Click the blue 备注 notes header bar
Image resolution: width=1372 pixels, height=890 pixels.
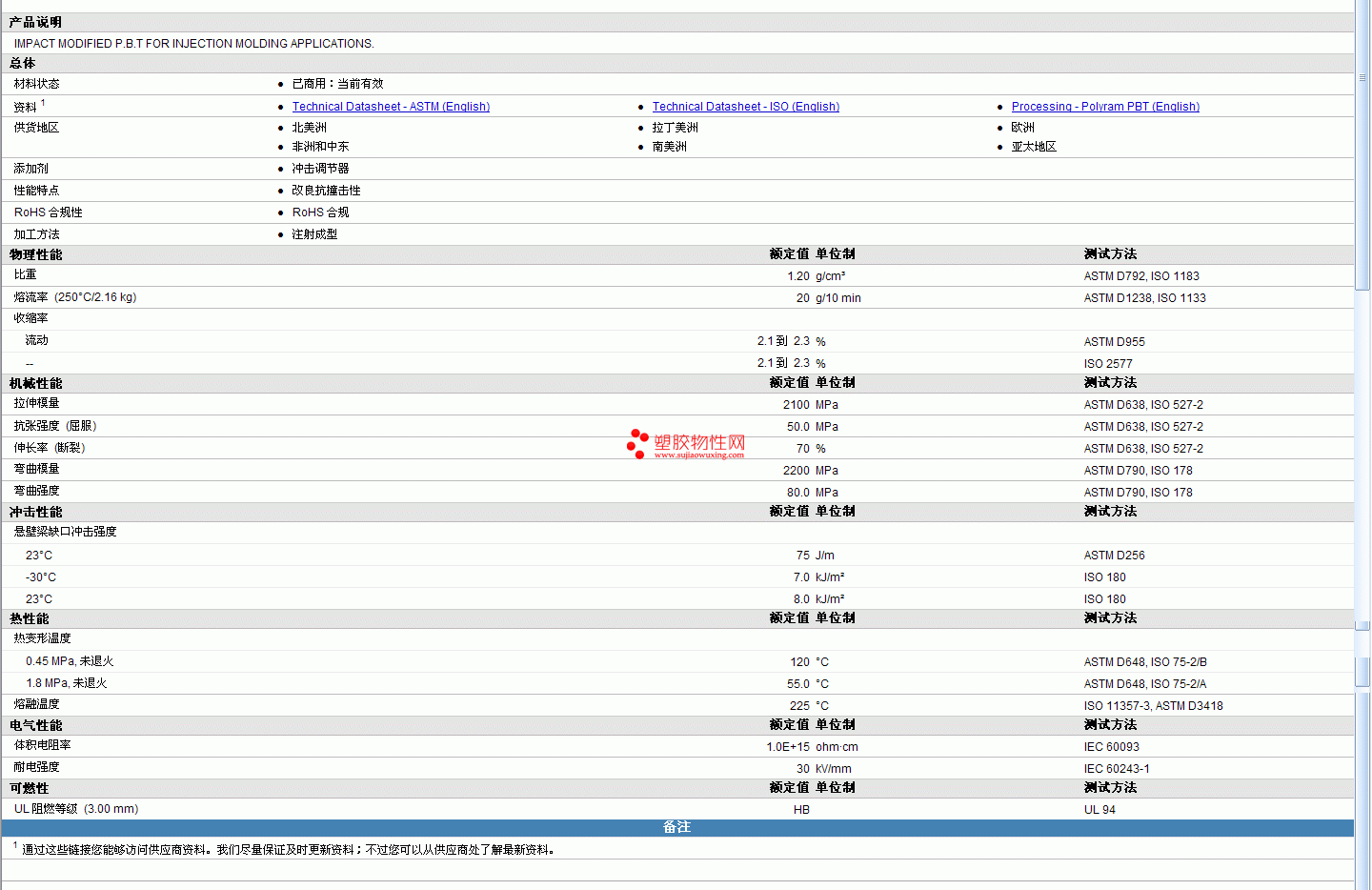point(676,827)
